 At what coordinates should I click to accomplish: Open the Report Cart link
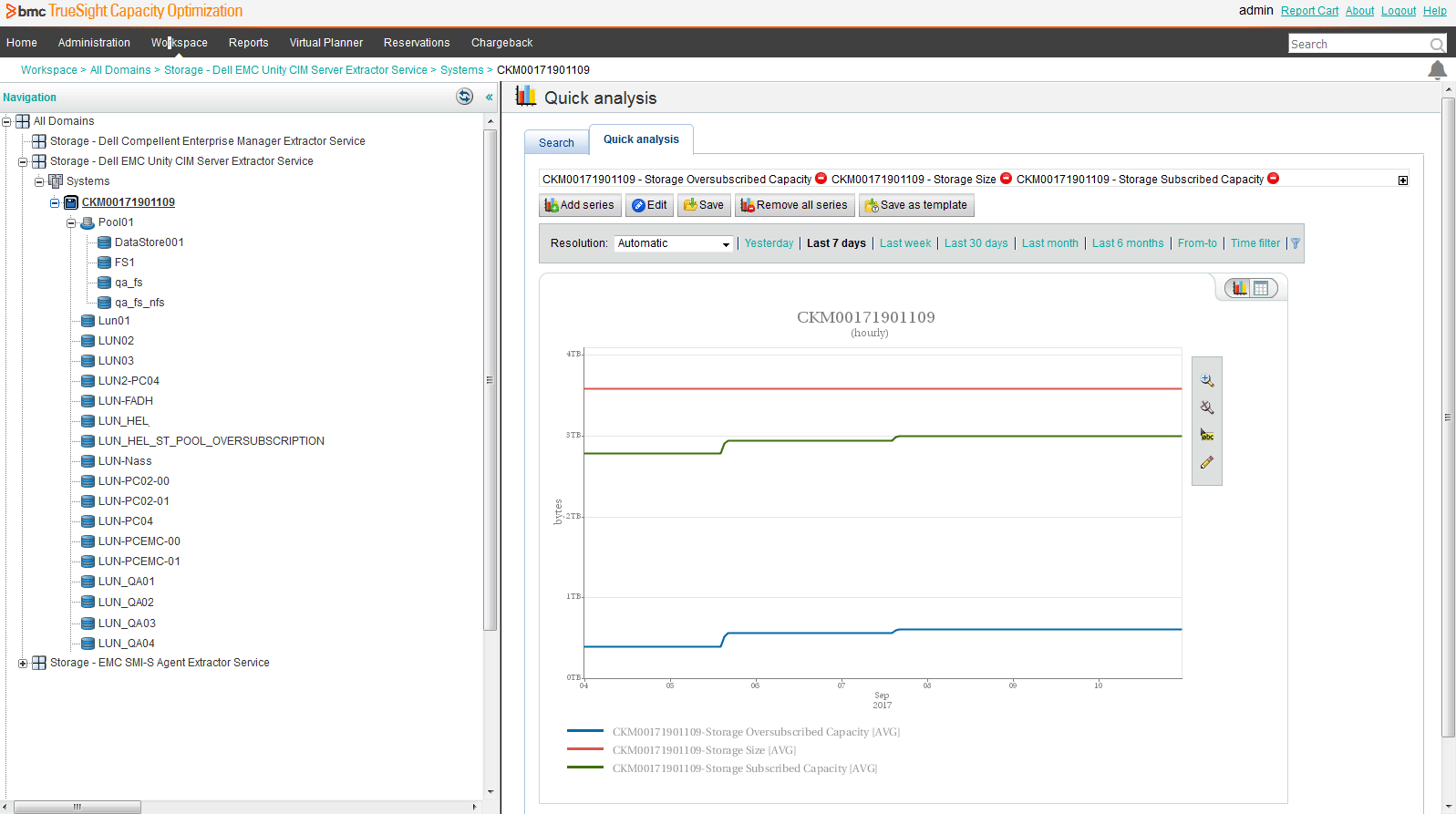pyautogui.click(x=1309, y=11)
